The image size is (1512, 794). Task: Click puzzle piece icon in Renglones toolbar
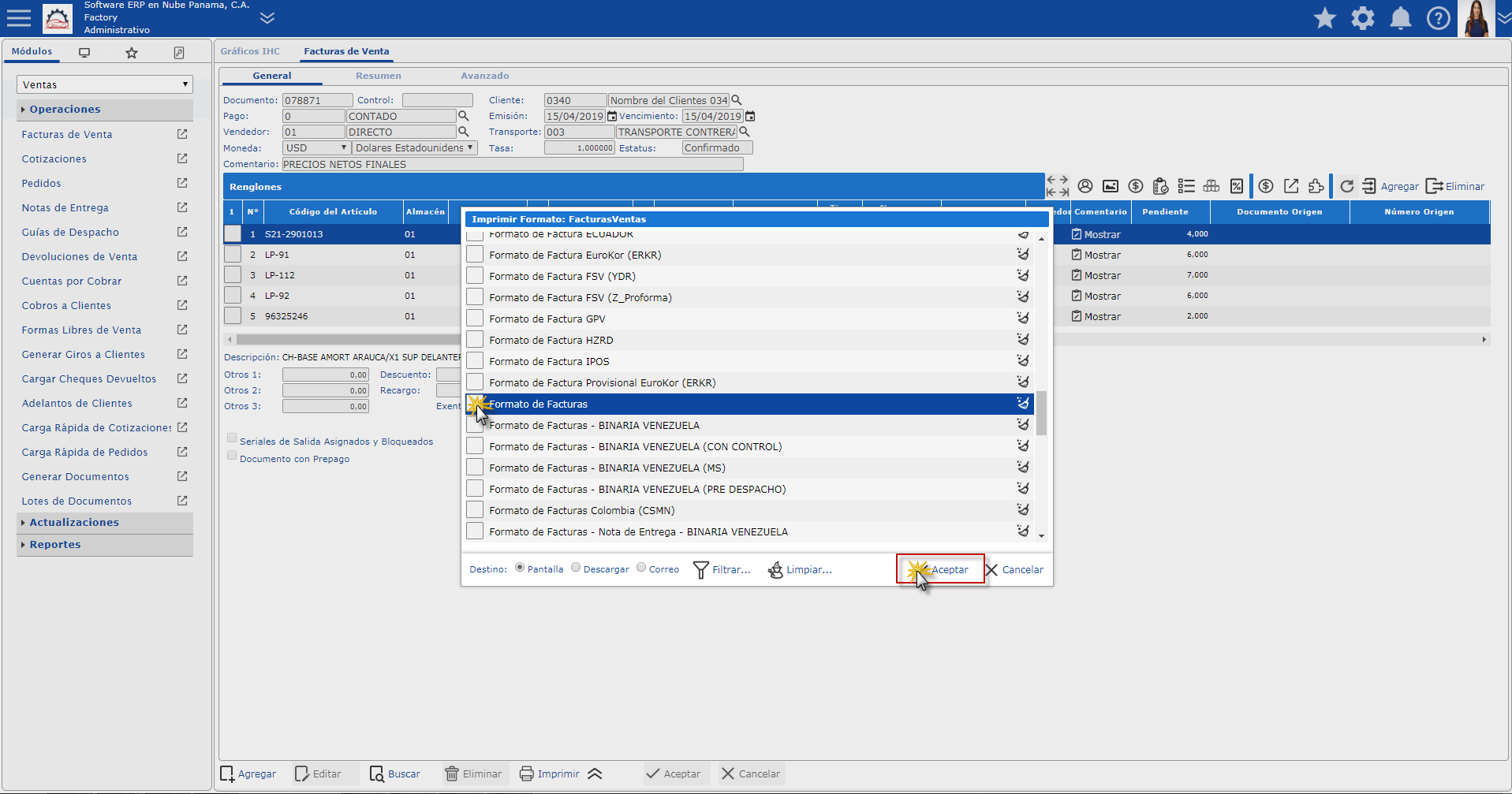tap(1316, 186)
